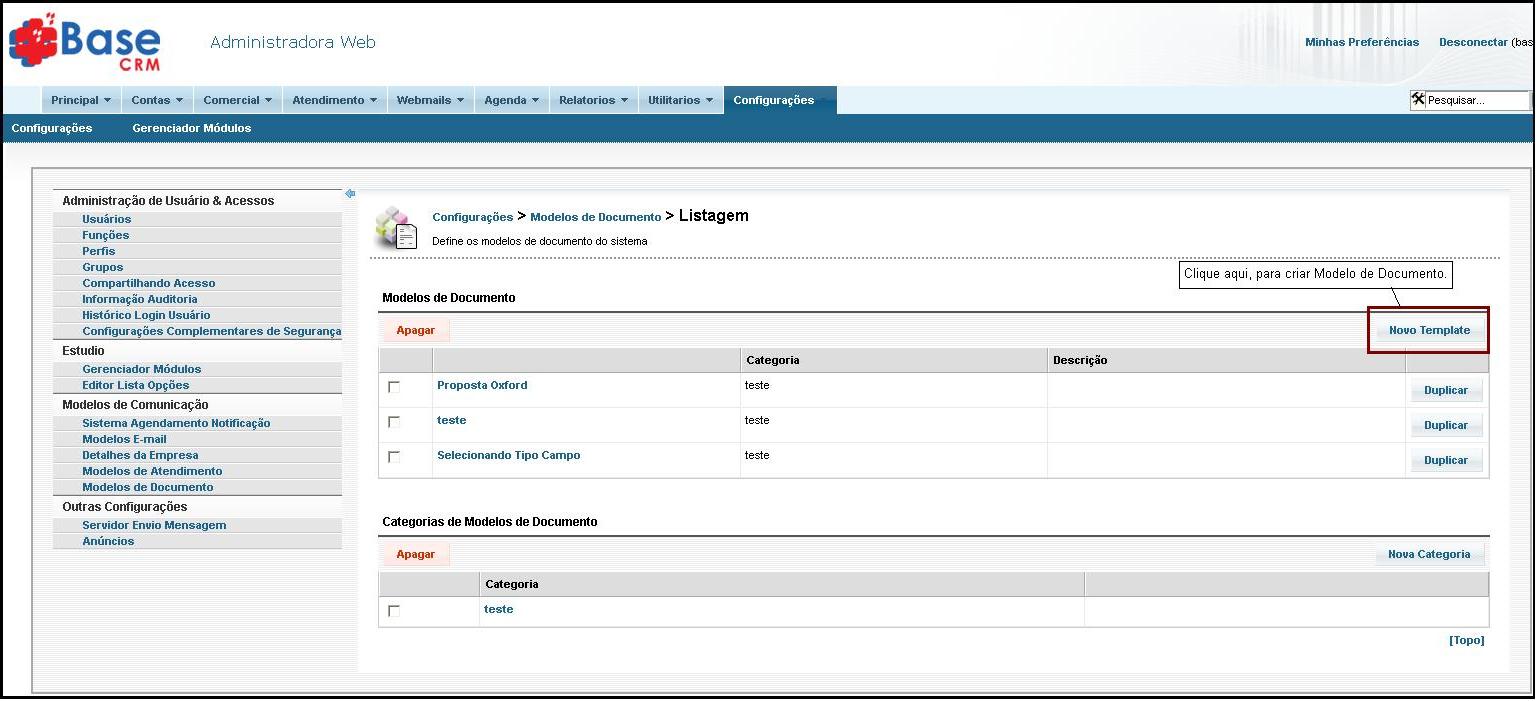The height and width of the screenshot is (701, 1537).
Task: Open the Contas dropdown menu
Action: (156, 99)
